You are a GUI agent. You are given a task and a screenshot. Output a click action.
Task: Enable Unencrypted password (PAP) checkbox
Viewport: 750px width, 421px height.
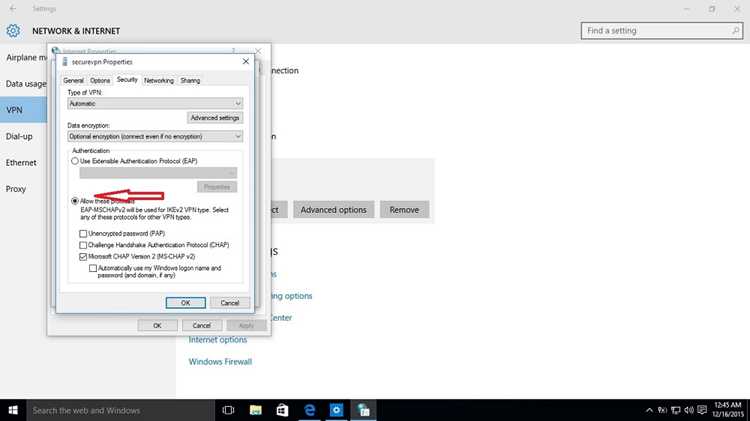pyautogui.click(x=83, y=233)
